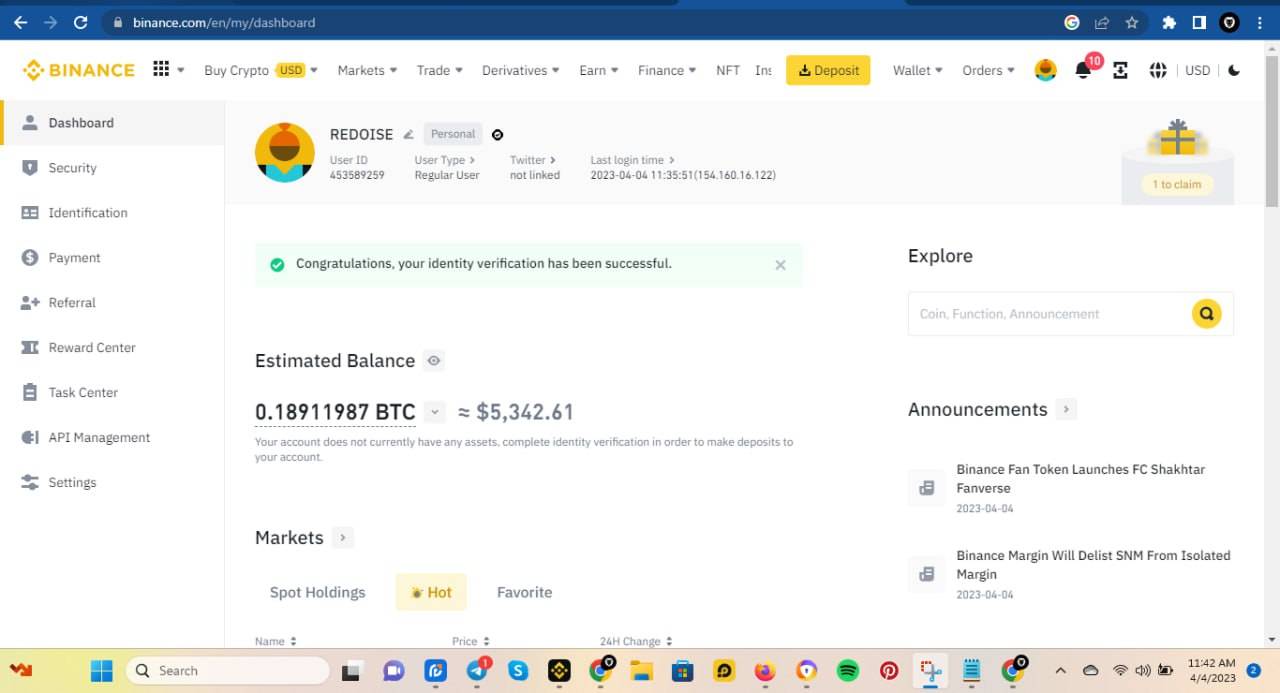
Task: Click the yellow Deposit button
Action: point(828,70)
